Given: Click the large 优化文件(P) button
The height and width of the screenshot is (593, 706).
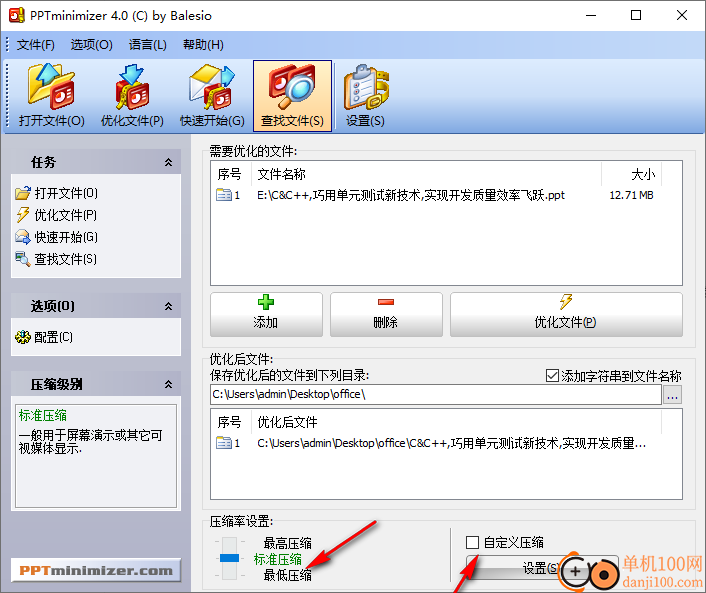Looking at the screenshot, I should [x=566, y=314].
